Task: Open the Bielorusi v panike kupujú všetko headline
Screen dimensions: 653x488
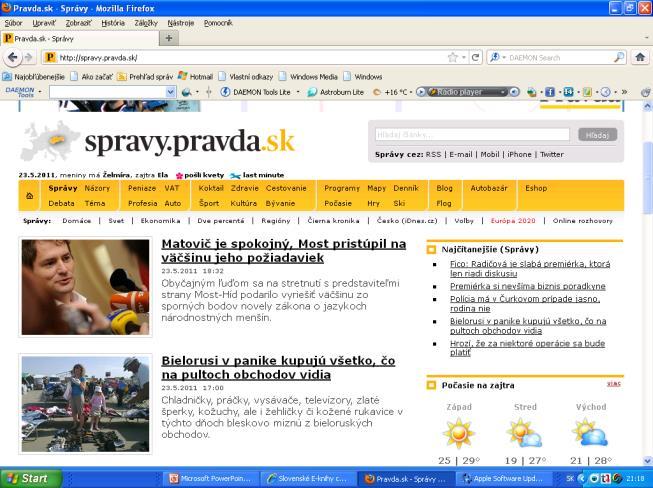Action: [278, 368]
